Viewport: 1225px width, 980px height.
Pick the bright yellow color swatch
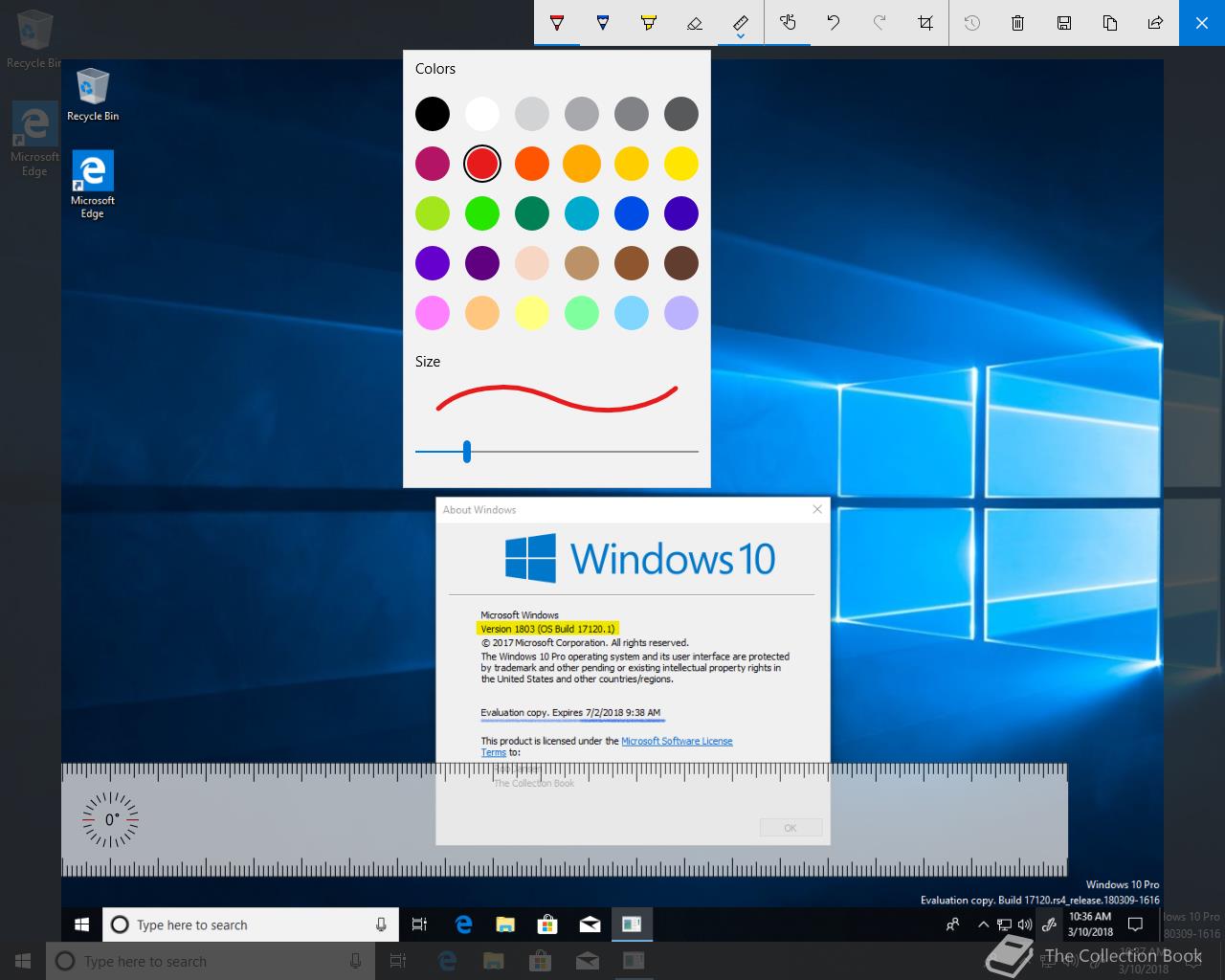tap(681, 164)
